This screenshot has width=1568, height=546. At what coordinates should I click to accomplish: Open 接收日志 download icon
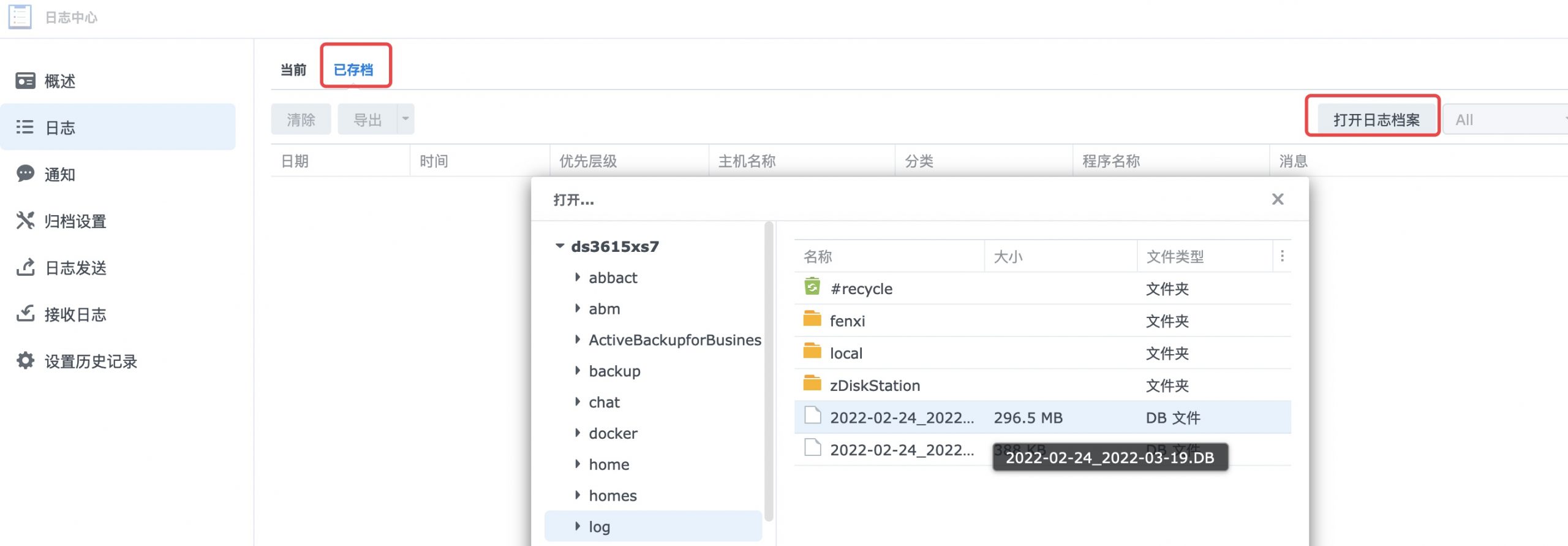(25, 314)
